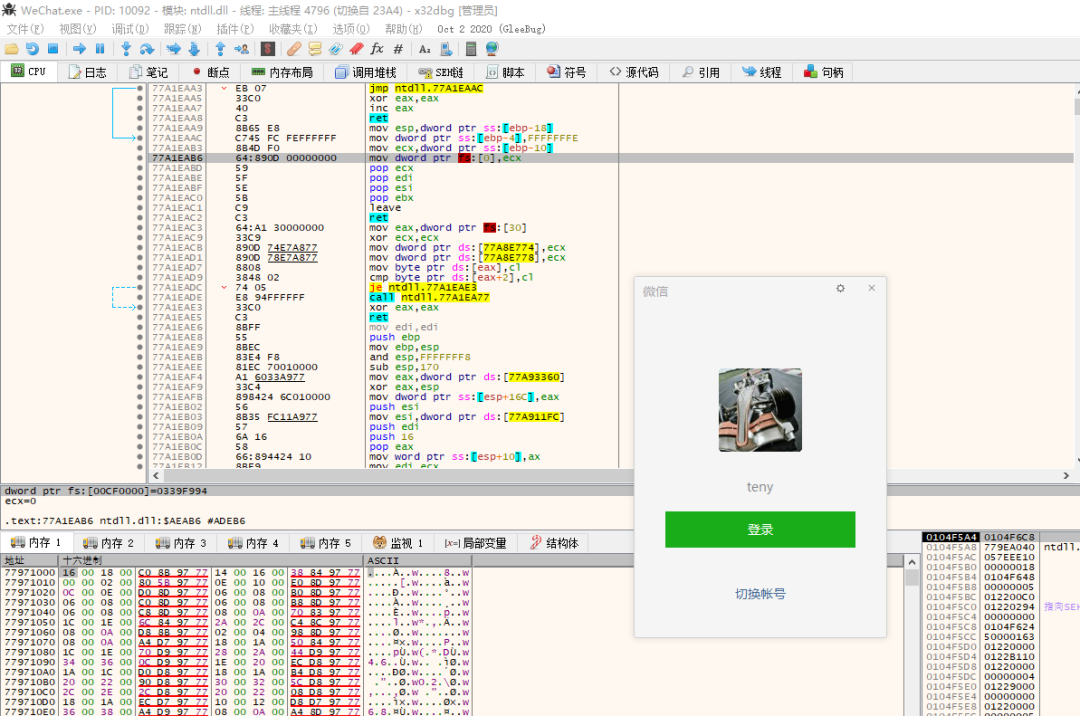Open the 插件(P) menu
The image size is (1080, 716).
(235, 29)
